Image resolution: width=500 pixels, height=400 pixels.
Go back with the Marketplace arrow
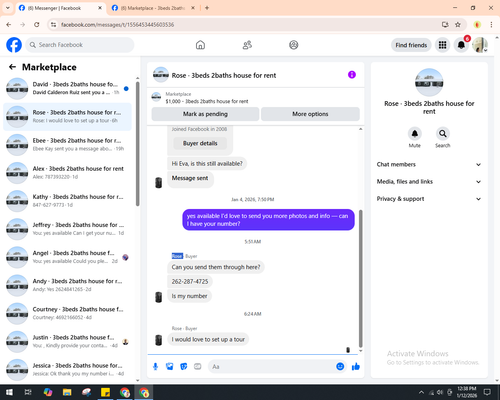[x=13, y=67]
